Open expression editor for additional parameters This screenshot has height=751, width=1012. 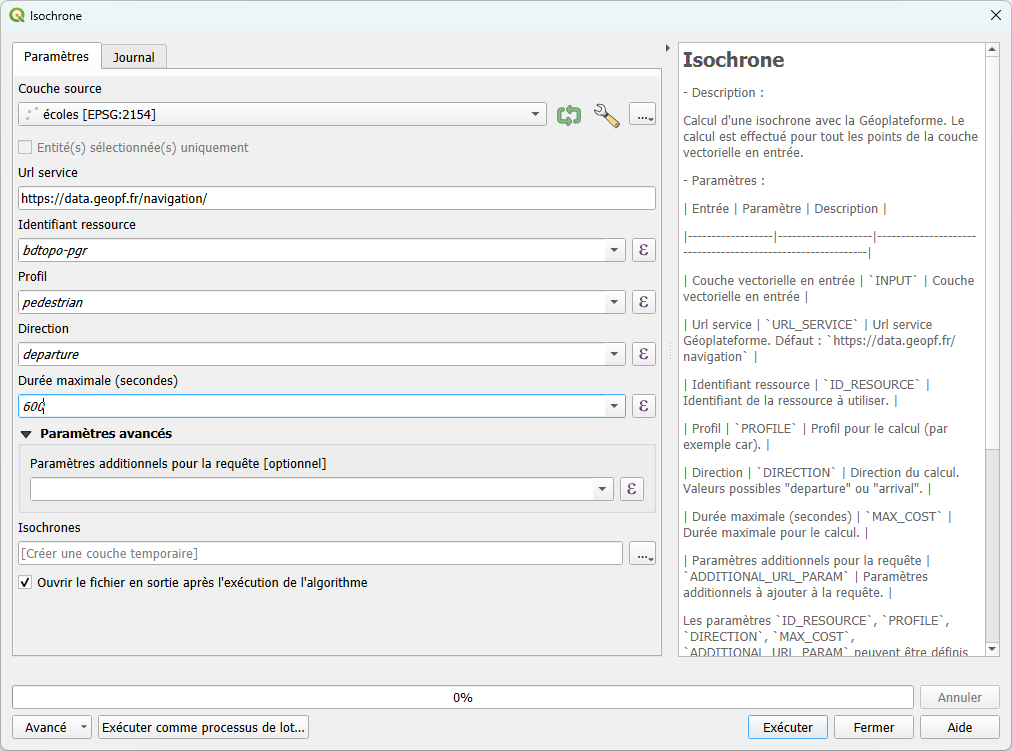631,489
